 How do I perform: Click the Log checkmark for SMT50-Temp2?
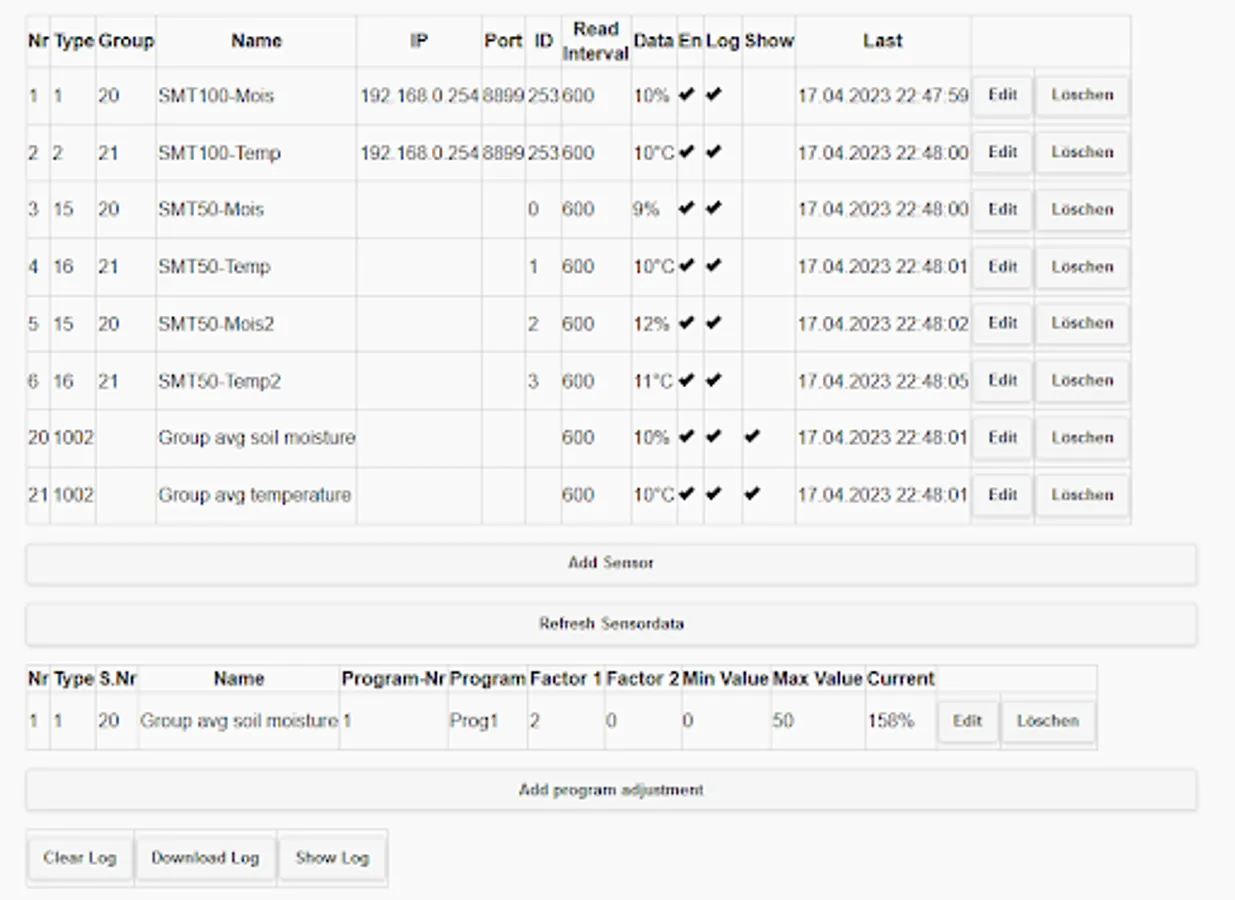713,381
